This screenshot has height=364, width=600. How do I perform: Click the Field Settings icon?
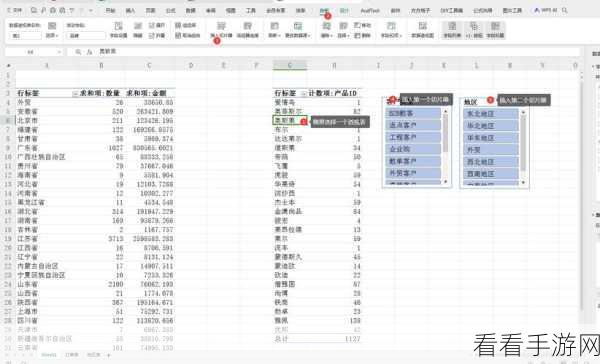click(x=119, y=26)
